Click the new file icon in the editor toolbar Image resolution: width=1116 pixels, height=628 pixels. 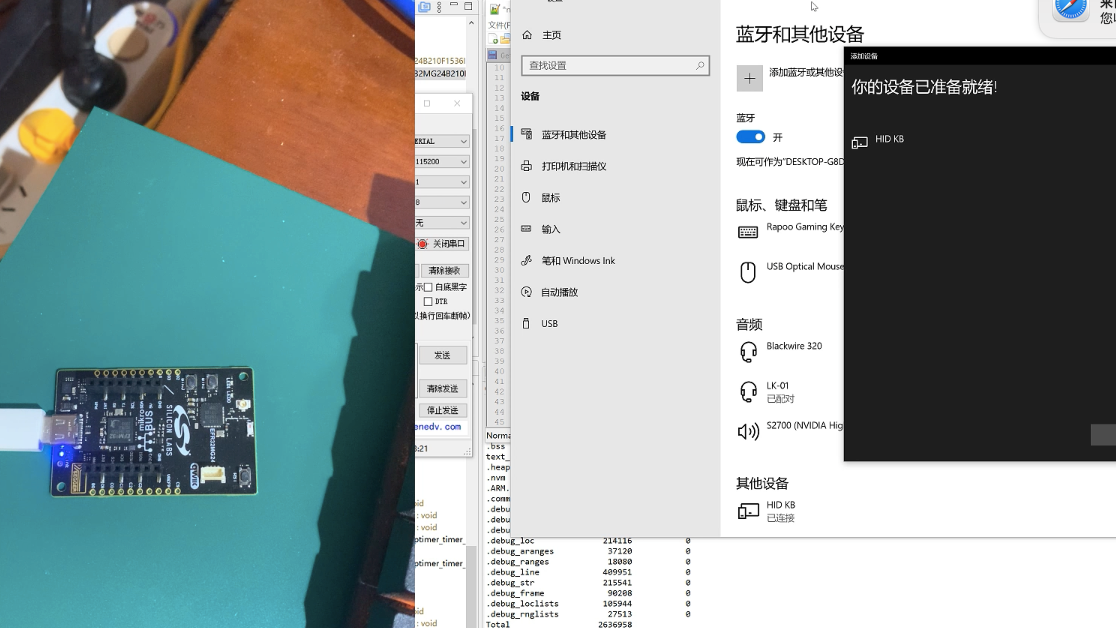tap(494, 38)
